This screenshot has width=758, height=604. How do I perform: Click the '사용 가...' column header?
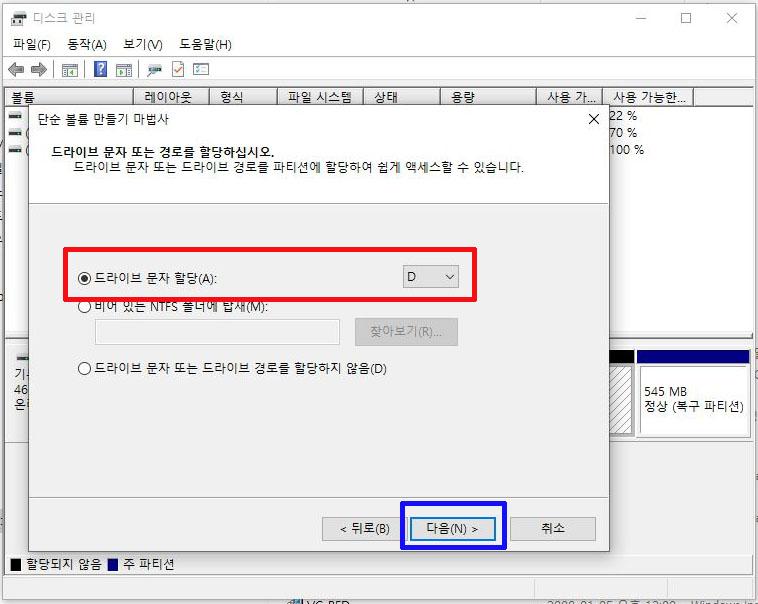pos(569,97)
